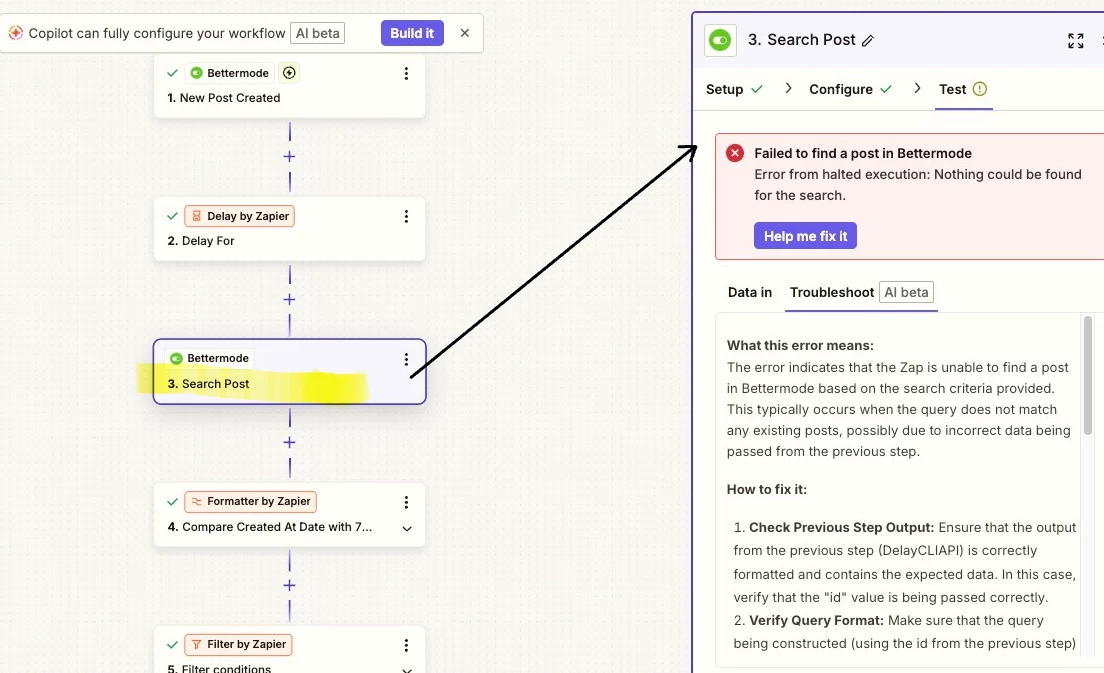Select the New Post Created step
The width and height of the screenshot is (1104, 673).
pos(289,86)
